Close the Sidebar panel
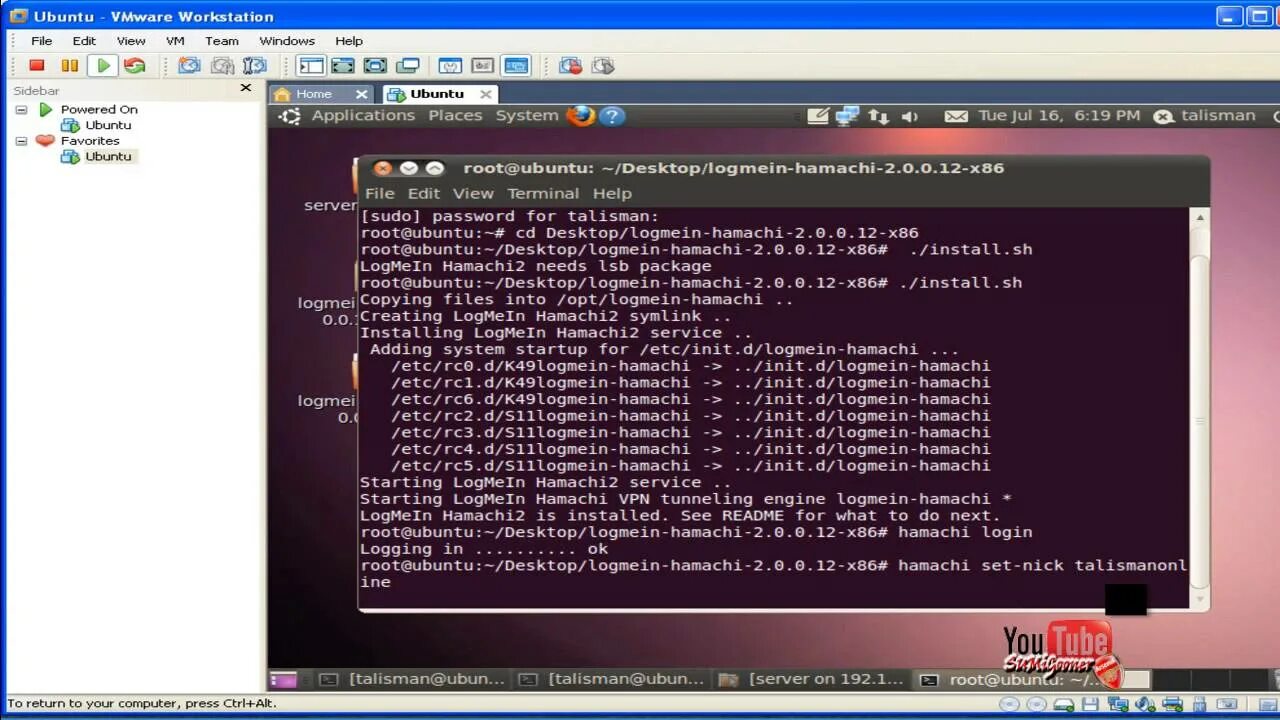 pyautogui.click(x=246, y=88)
